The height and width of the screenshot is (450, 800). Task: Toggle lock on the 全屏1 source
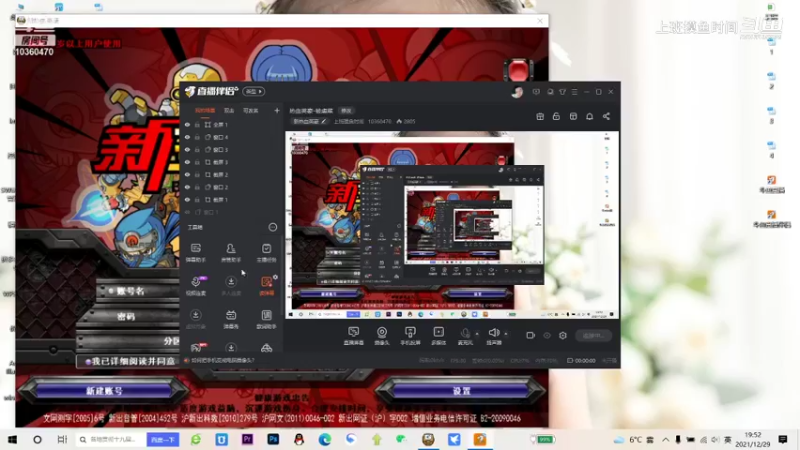[197, 124]
